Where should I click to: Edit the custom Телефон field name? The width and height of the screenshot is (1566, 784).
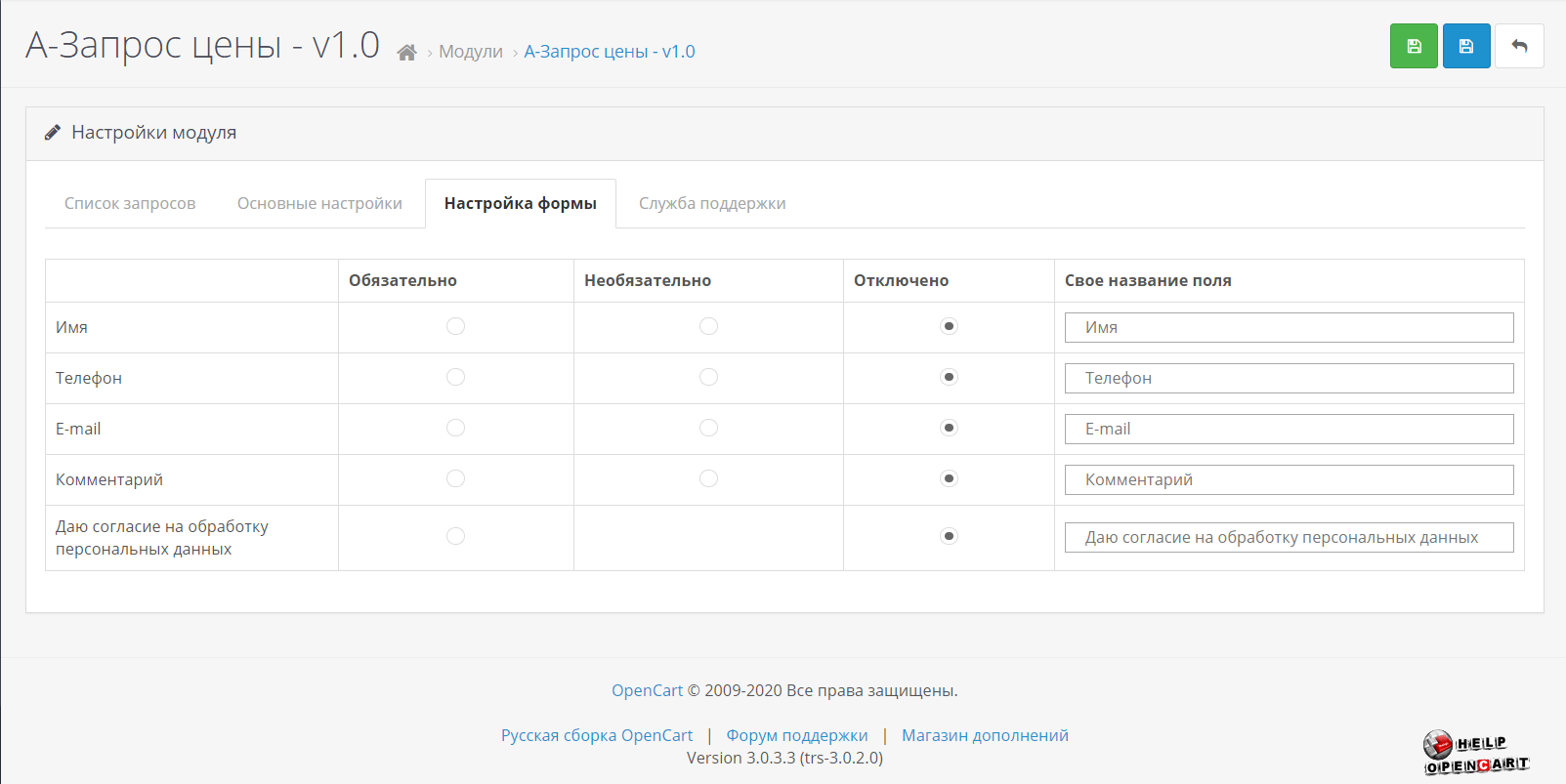(1290, 378)
